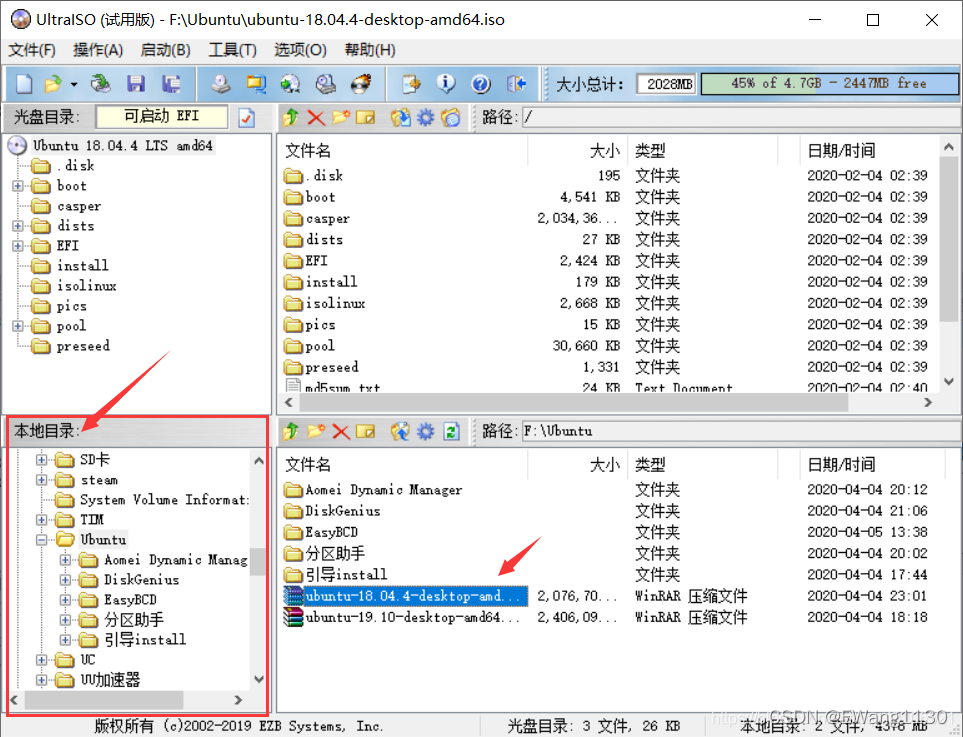
Task: Click the 文件名 column header in disc list
Action: coord(404,150)
